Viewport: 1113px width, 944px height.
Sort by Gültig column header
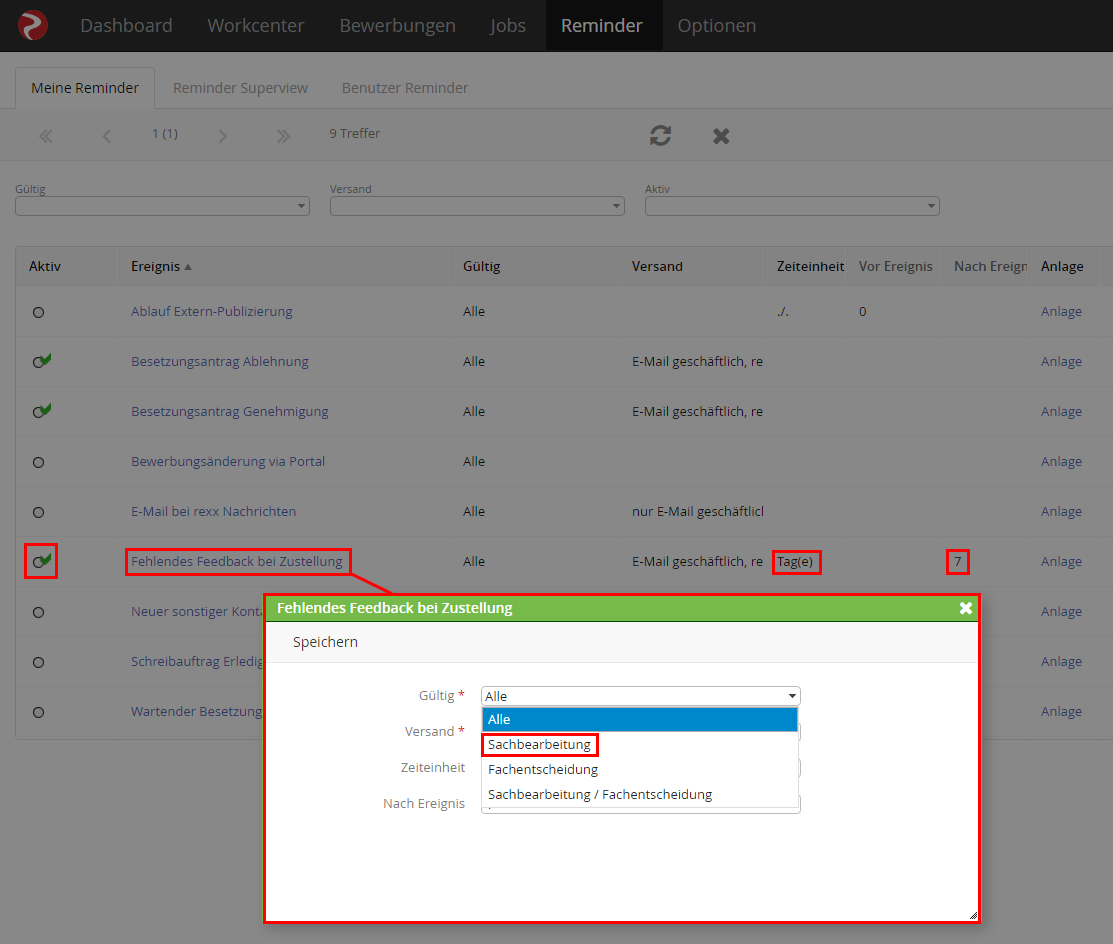point(481,266)
